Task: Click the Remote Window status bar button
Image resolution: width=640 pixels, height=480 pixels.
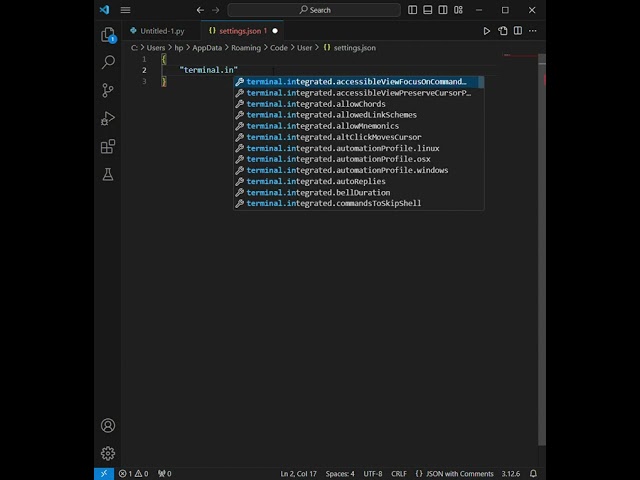Action: coord(104,473)
